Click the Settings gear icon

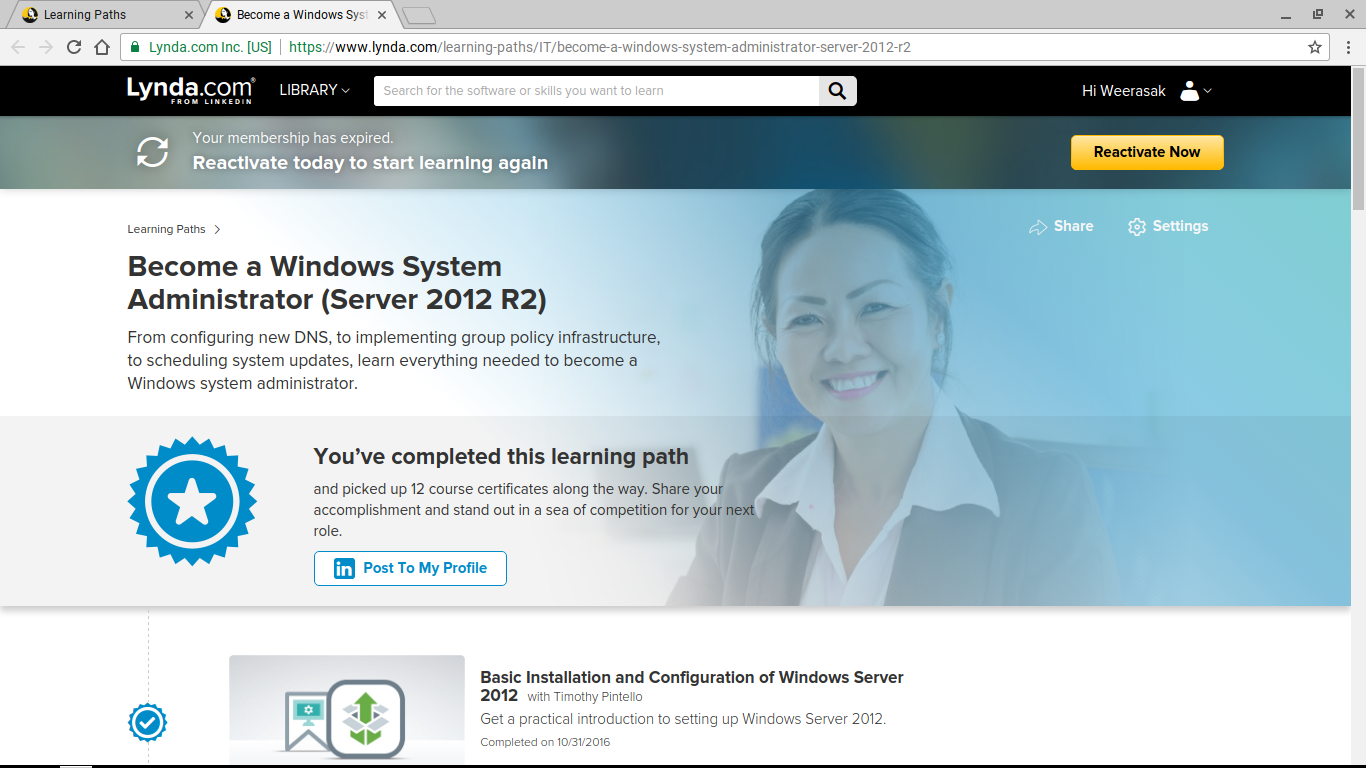coord(1137,227)
